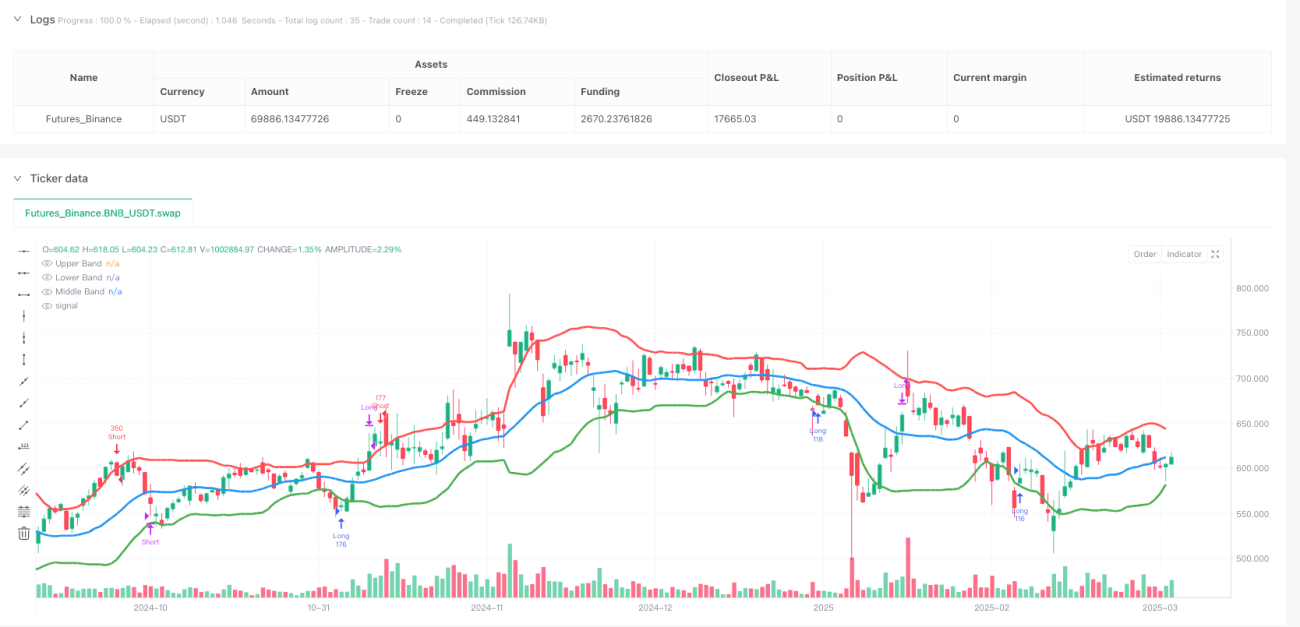Click the Futures_Binance row name cell
The image size is (1300, 627).
[84, 119]
